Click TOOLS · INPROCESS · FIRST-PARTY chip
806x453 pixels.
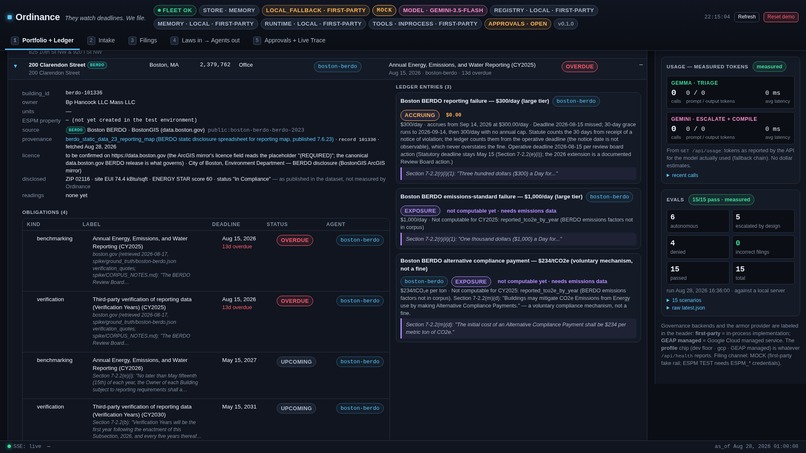(x=425, y=24)
